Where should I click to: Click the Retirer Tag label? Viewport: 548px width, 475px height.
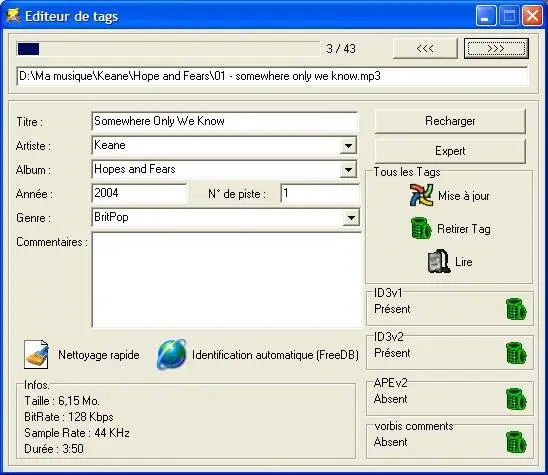464,229
